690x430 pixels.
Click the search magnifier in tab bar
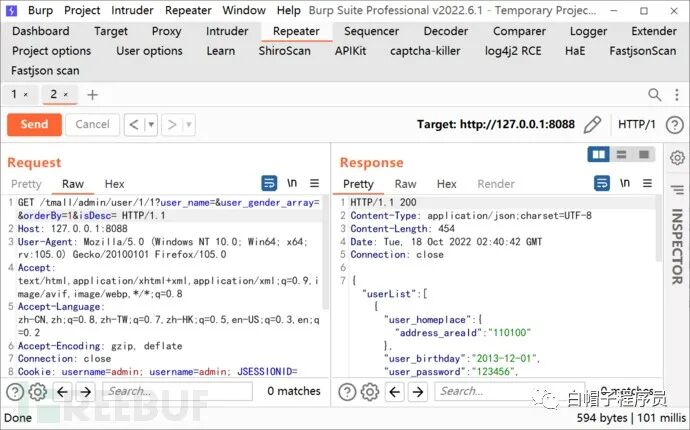pos(654,94)
